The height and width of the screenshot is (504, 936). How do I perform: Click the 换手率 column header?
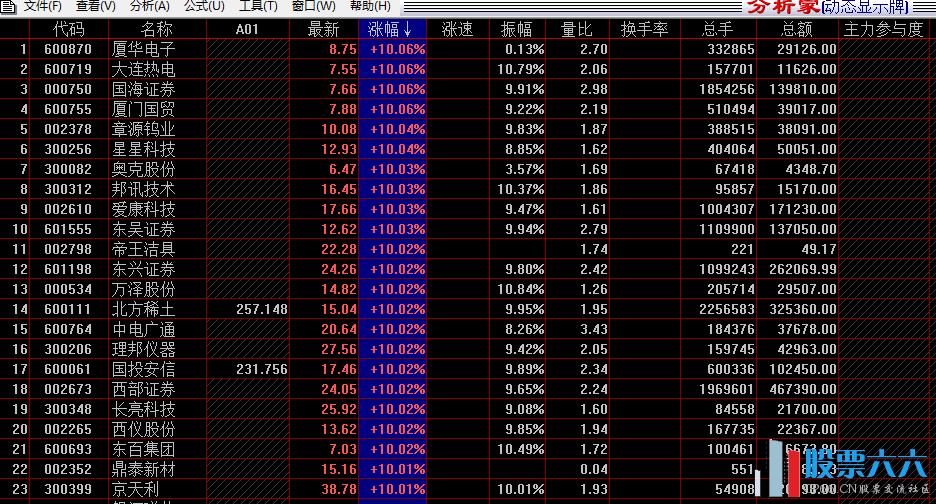tap(644, 29)
